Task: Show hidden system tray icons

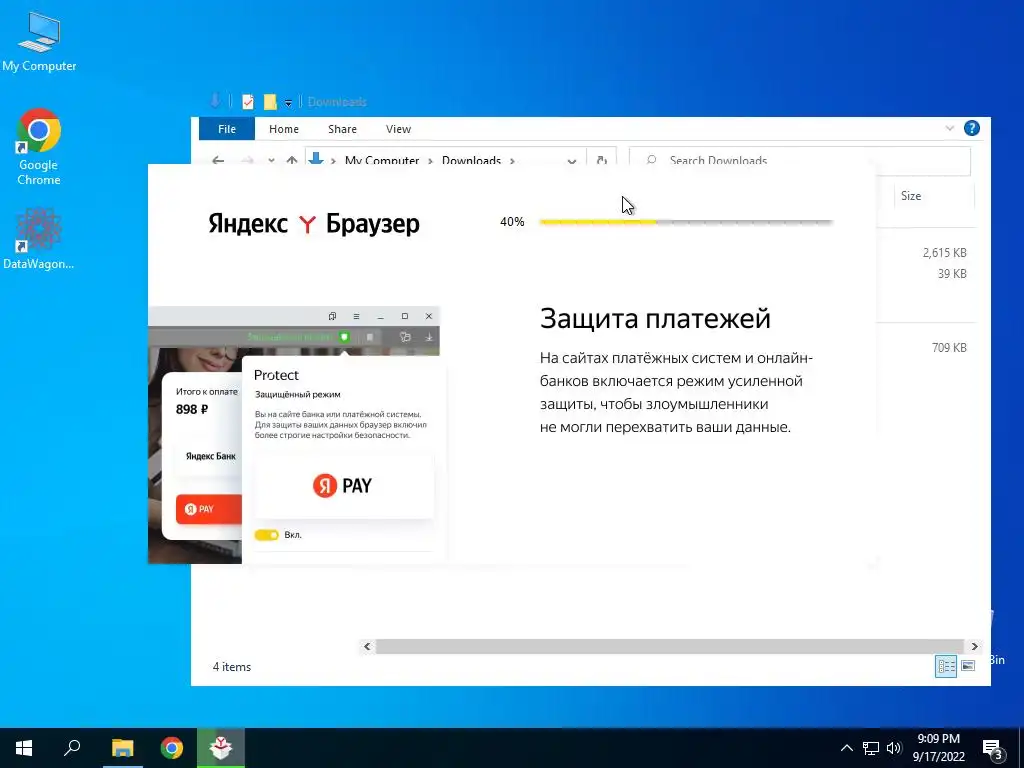Action: click(x=846, y=748)
